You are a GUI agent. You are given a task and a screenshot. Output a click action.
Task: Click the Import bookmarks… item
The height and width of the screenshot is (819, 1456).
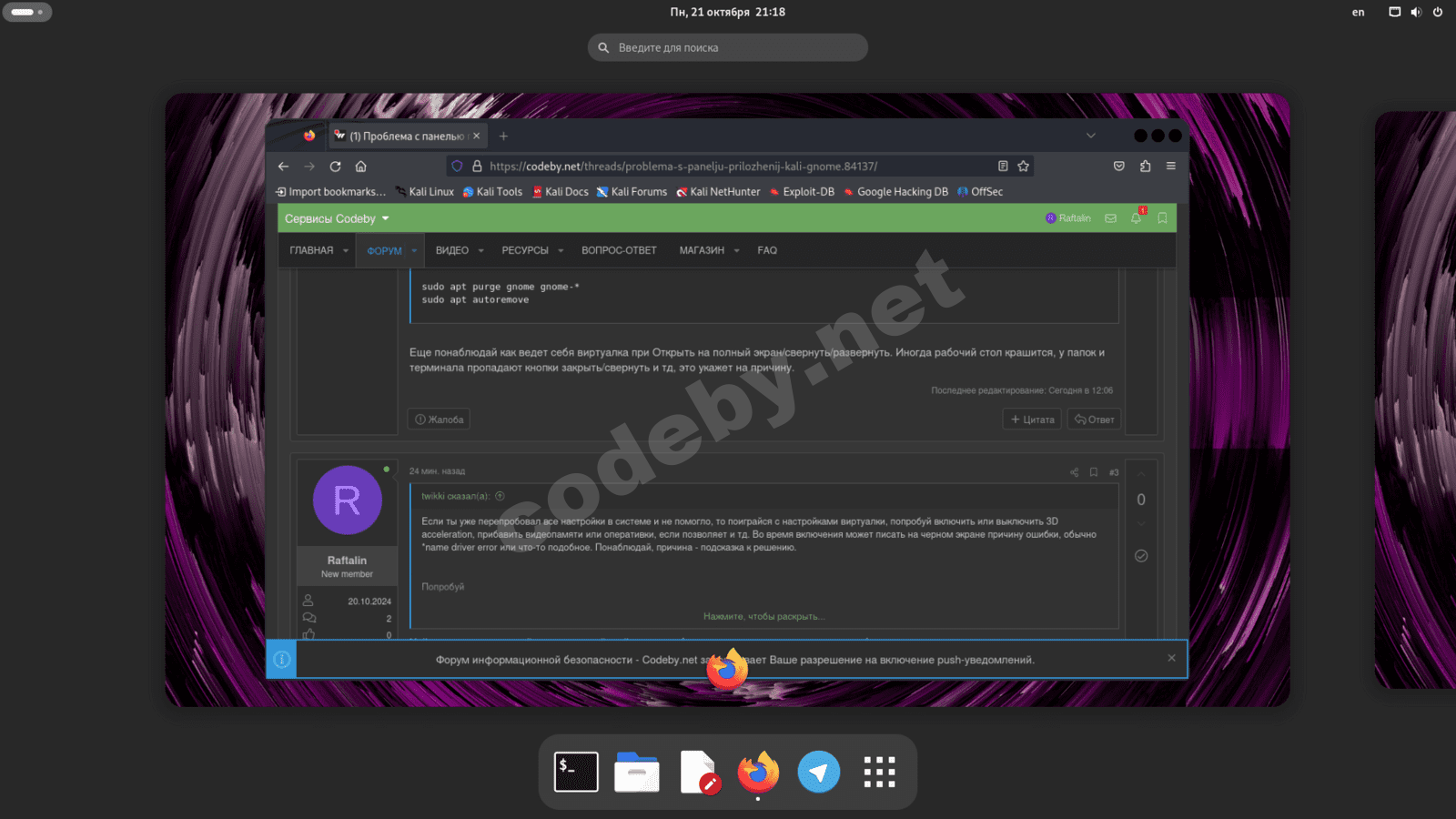(x=331, y=192)
